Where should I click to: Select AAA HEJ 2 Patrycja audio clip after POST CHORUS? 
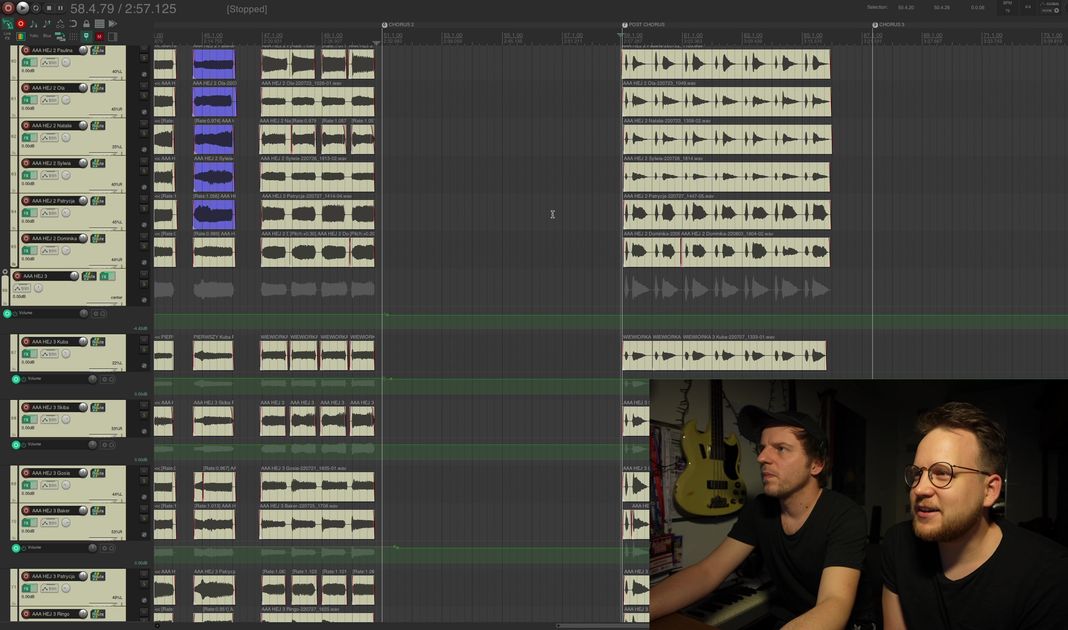(725, 214)
